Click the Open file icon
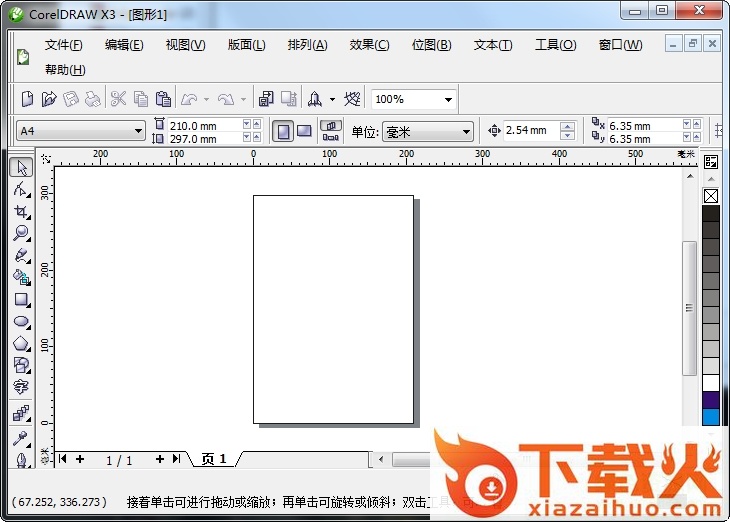730x522 pixels. (x=49, y=99)
